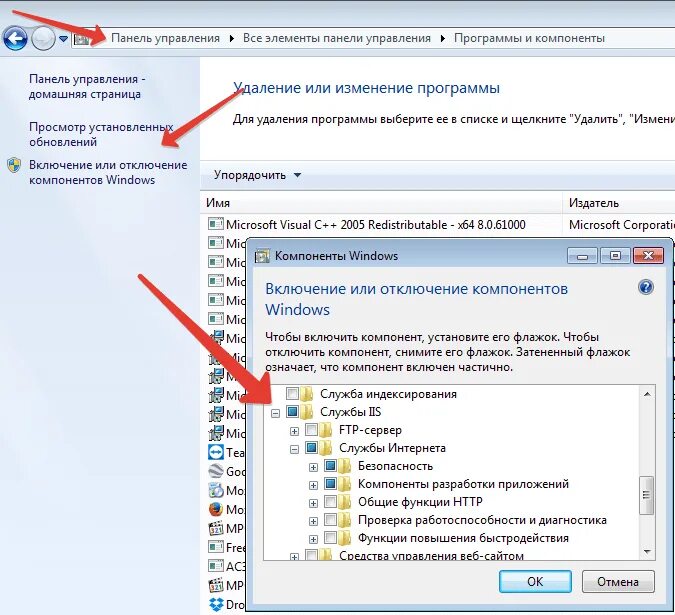The width and height of the screenshot is (675, 615).
Task: Click the 'Microsoft Corporation' publisher cell
Action: pos(621,225)
